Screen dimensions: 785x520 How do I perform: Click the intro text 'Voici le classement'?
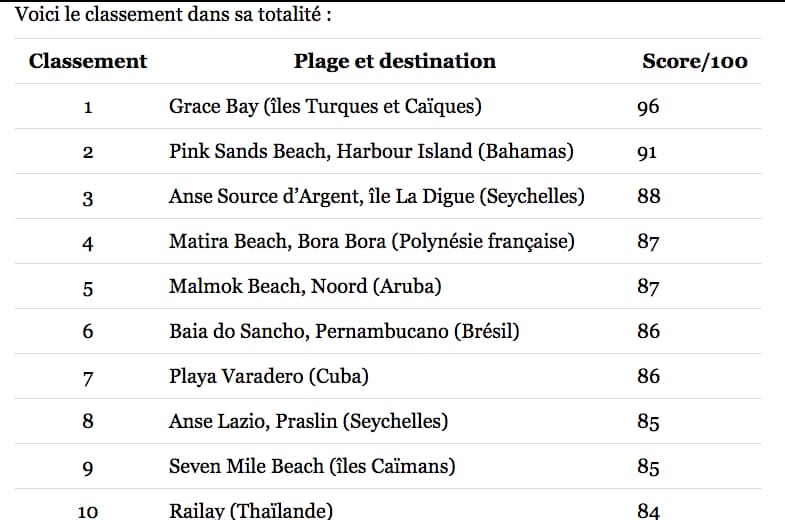[x=99, y=14]
